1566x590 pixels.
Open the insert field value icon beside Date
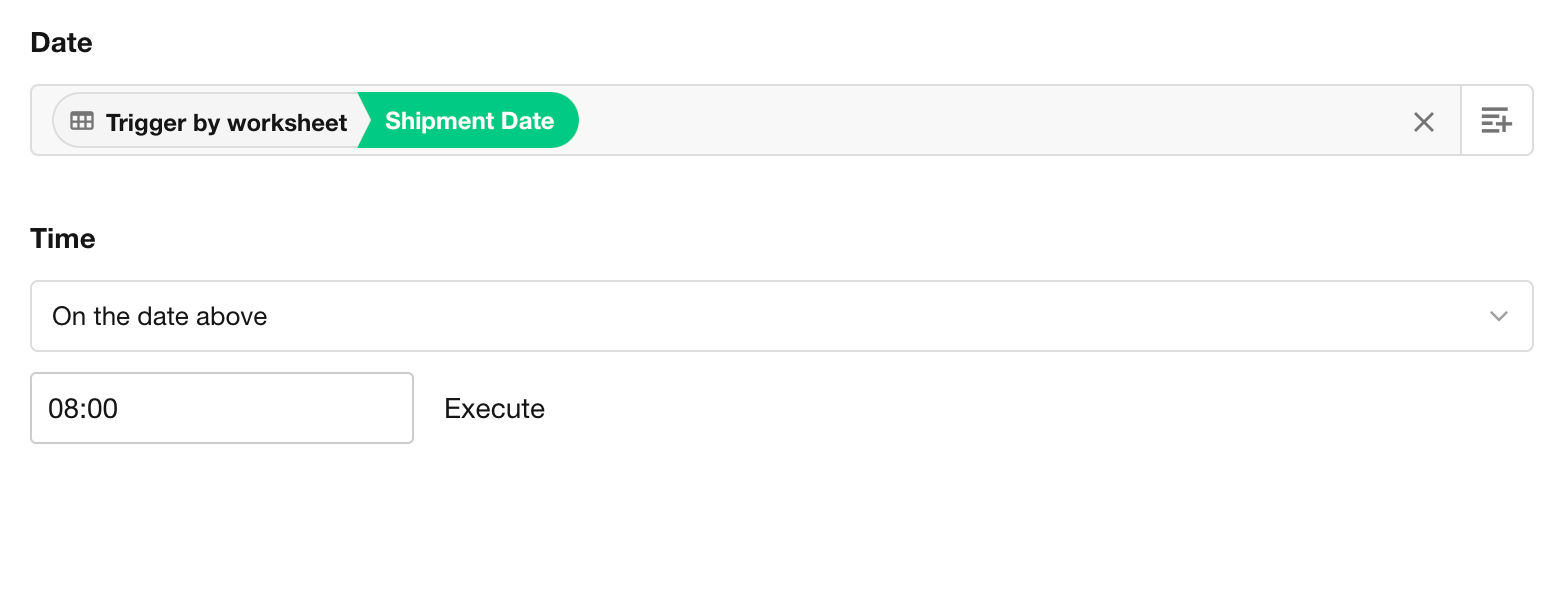(x=1496, y=121)
